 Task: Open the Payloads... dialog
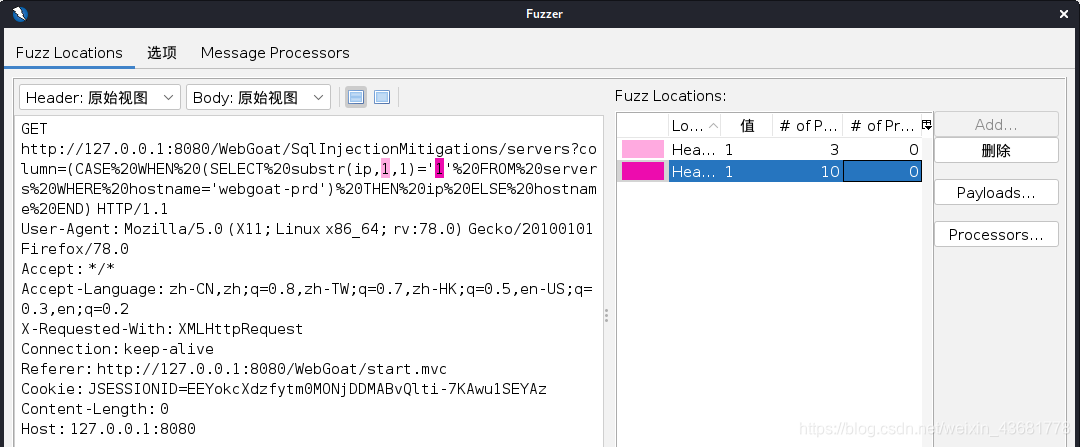point(996,193)
